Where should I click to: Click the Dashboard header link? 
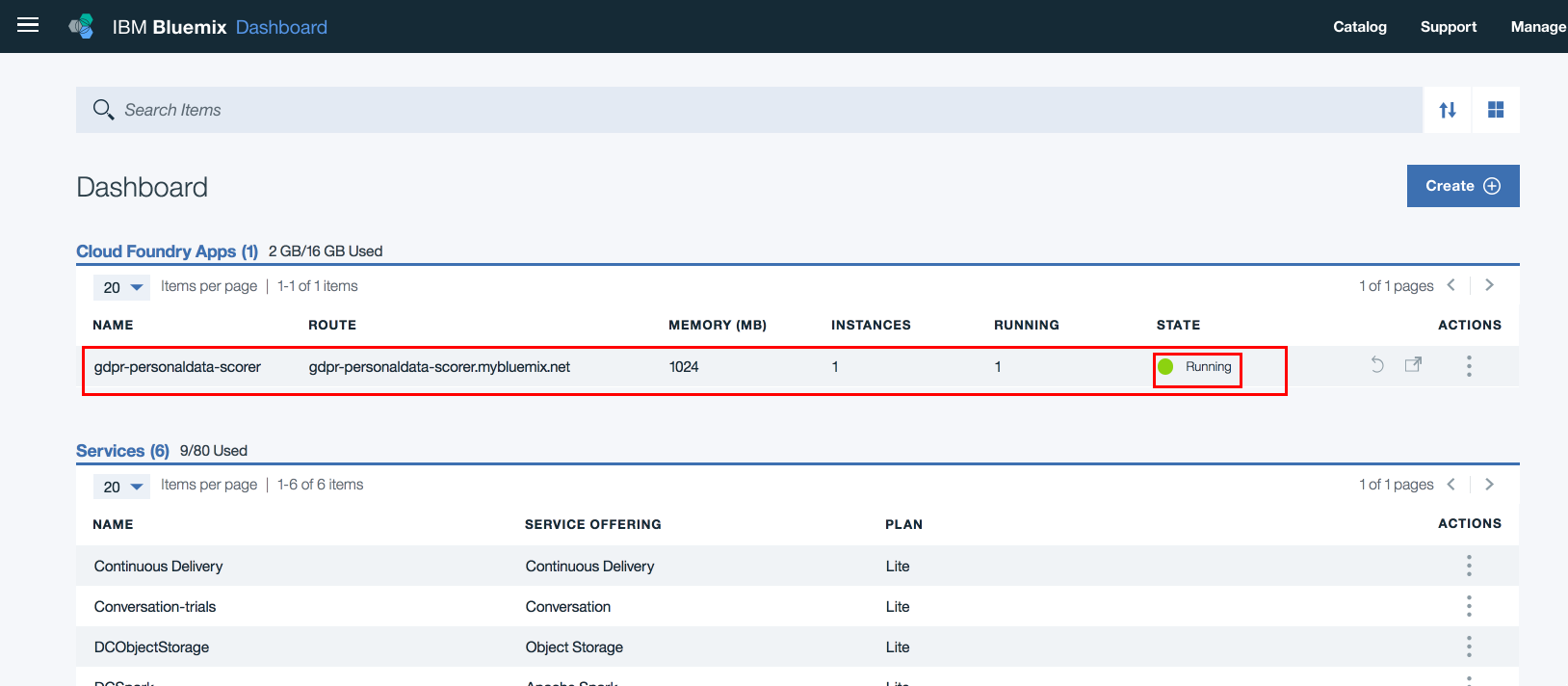pyautogui.click(x=281, y=27)
